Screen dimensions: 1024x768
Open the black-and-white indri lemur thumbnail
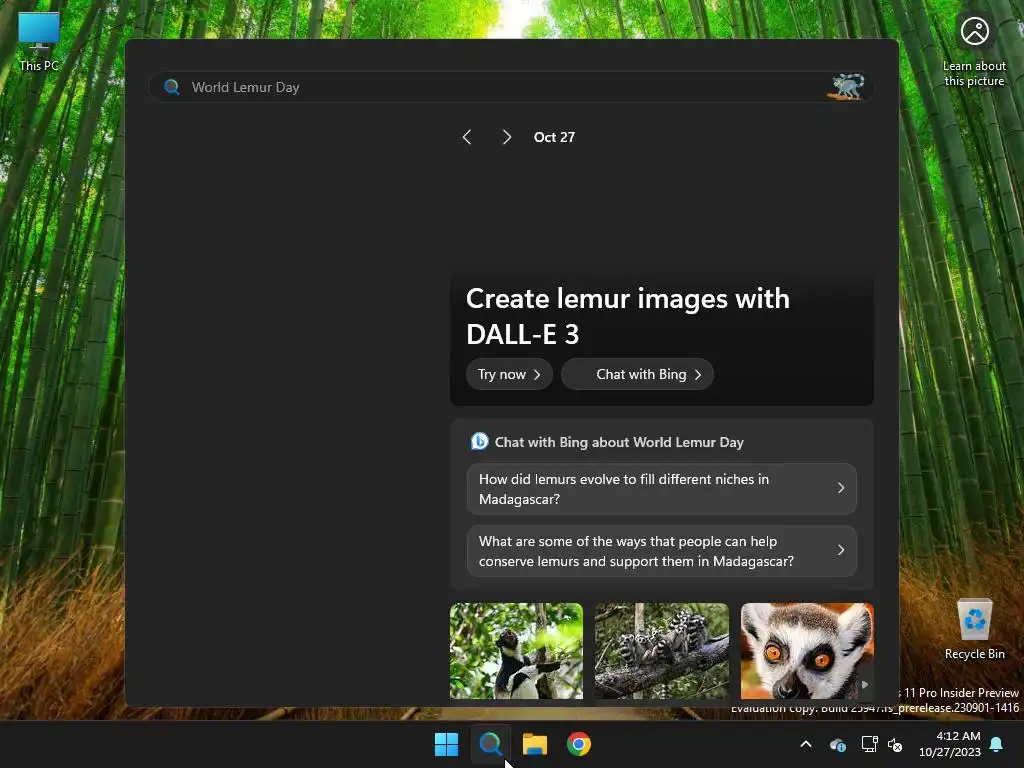pyautogui.click(x=516, y=651)
